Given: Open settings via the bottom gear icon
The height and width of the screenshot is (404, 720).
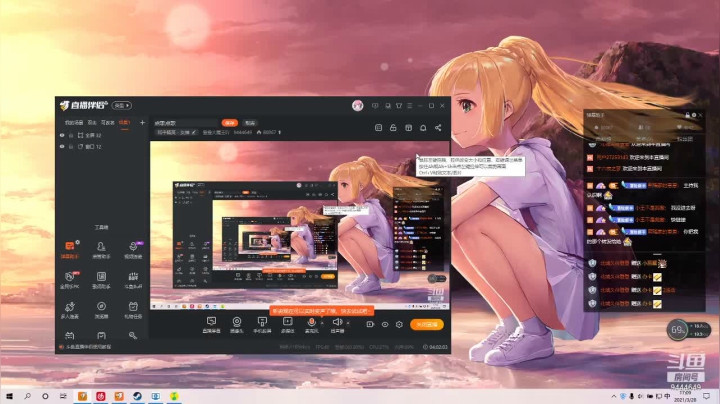Looking at the screenshot, I should pos(399,324).
